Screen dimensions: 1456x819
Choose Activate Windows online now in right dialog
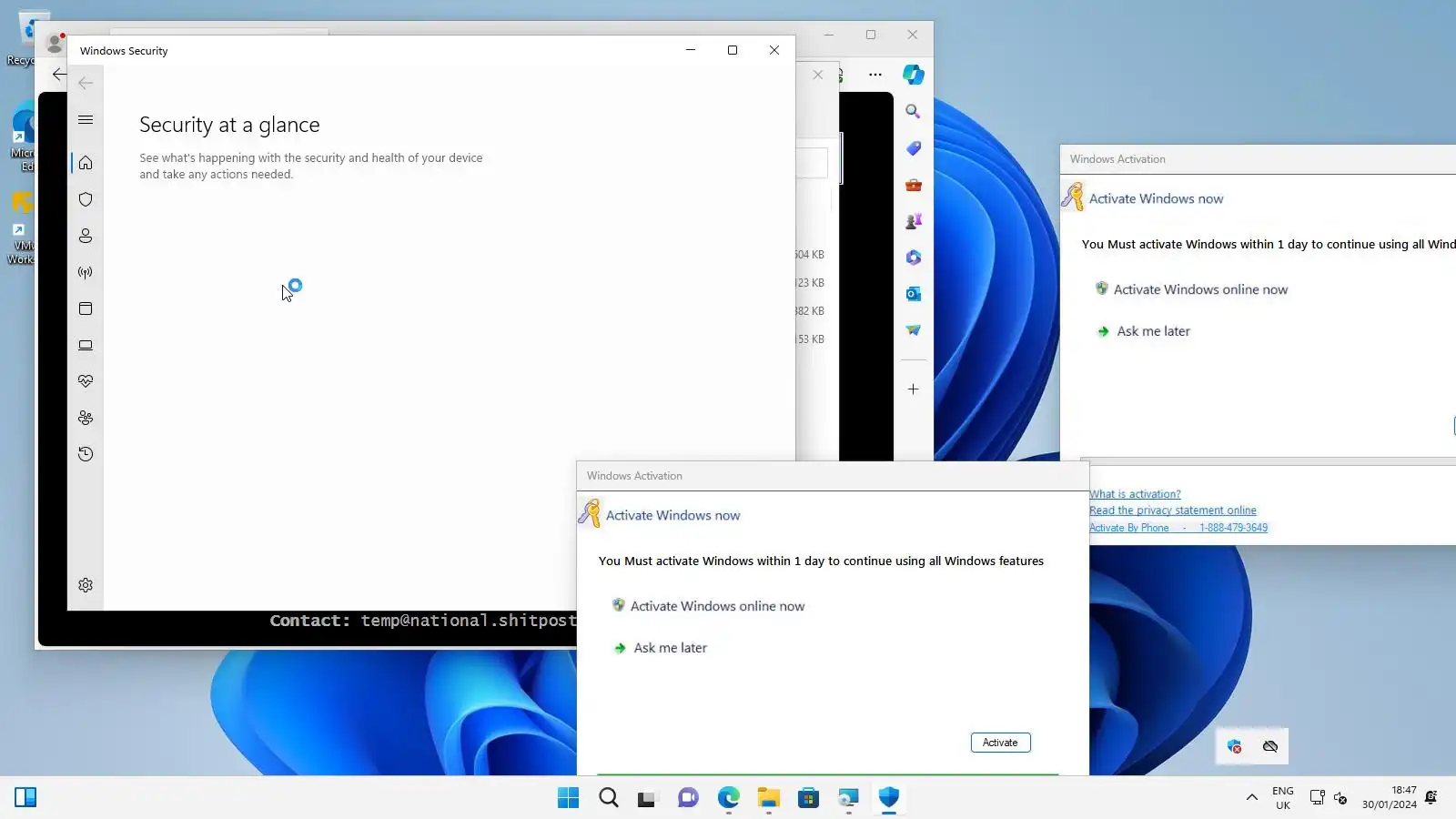1200,289
